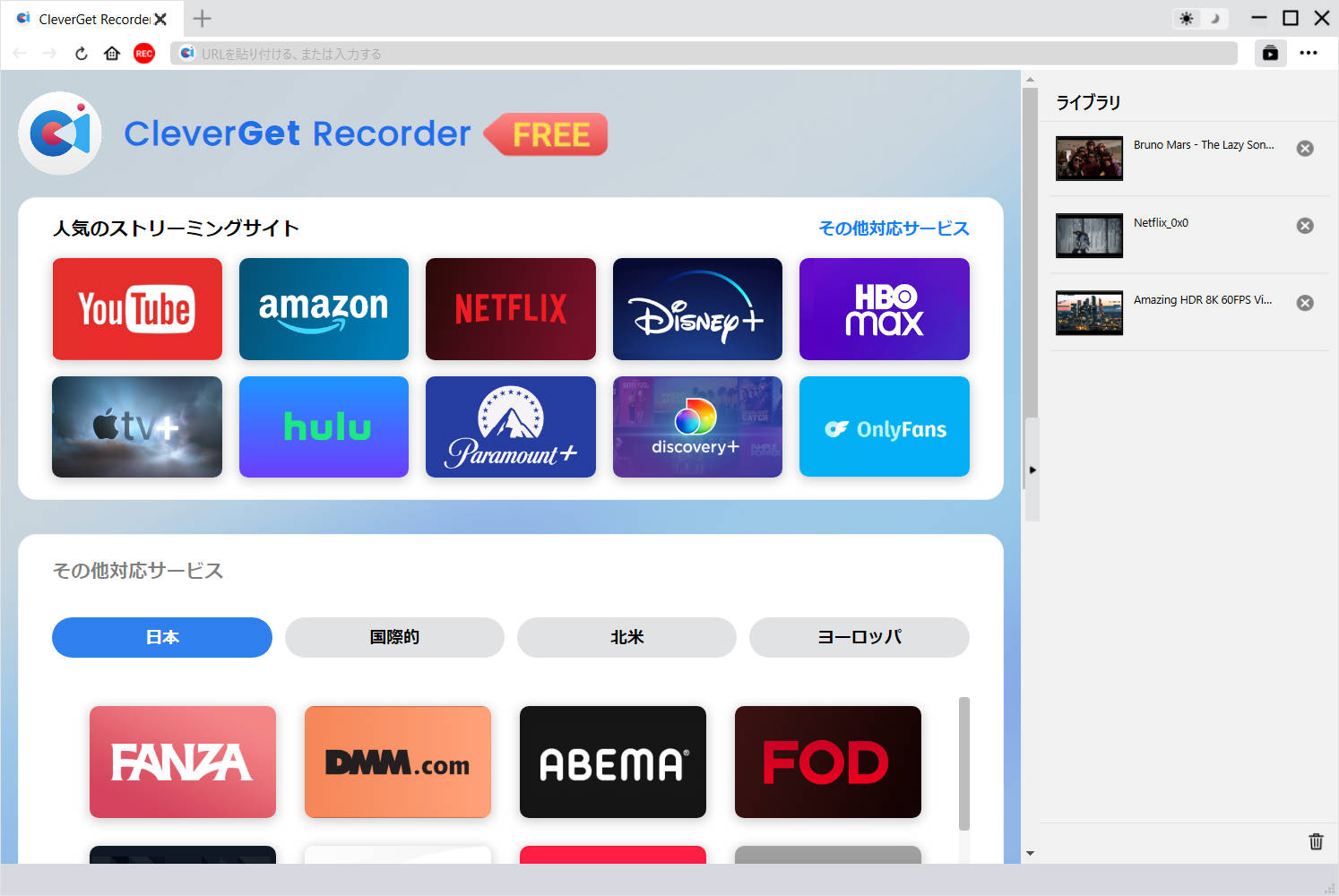Switch to dark theme moon toggle
This screenshot has height=896, width=1339.
1215,19
